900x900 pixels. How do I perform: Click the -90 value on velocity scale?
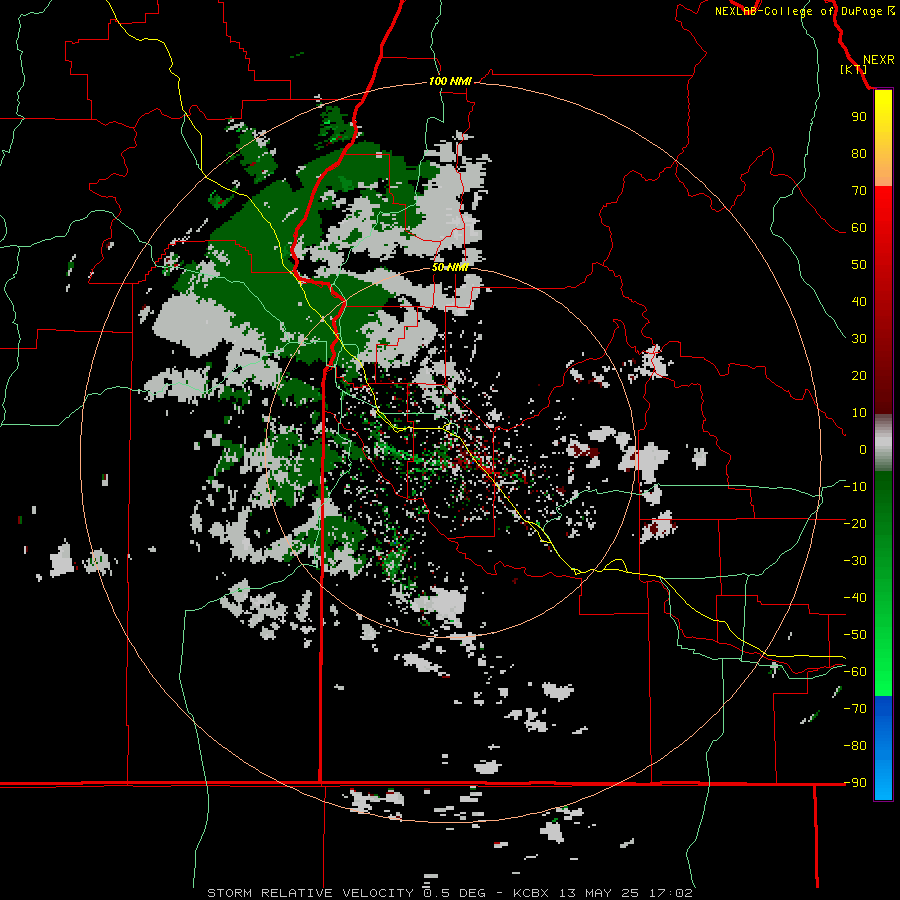855,783
